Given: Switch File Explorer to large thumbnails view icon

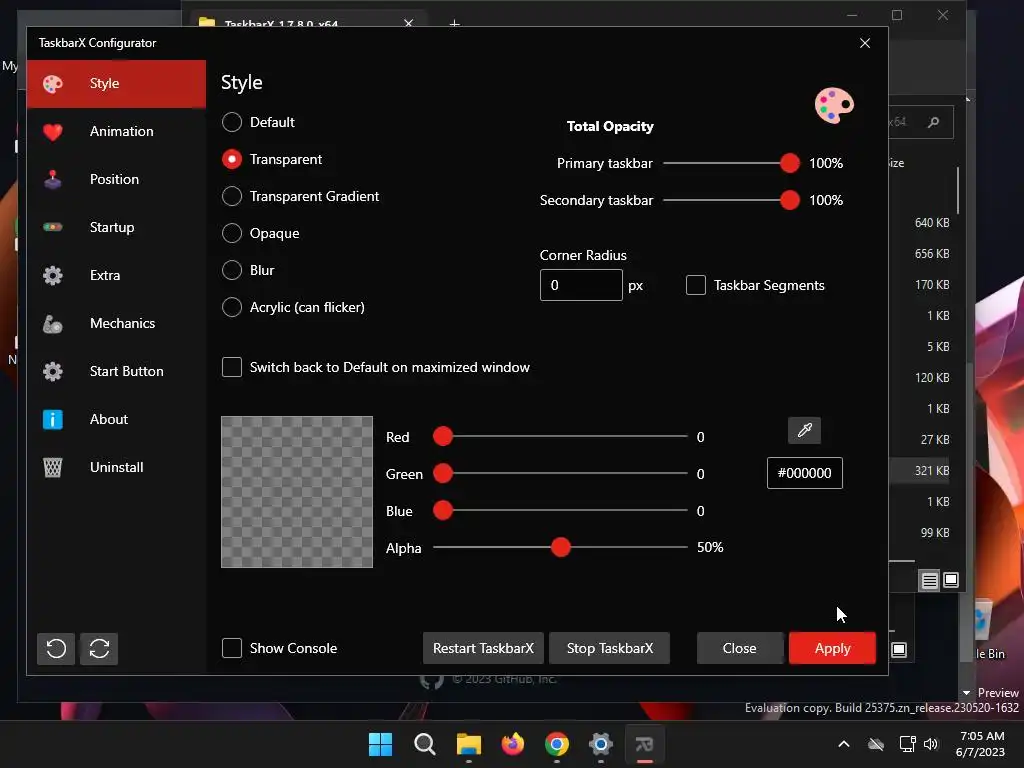Looking at the screenshot, I should [x=951, y=580].
